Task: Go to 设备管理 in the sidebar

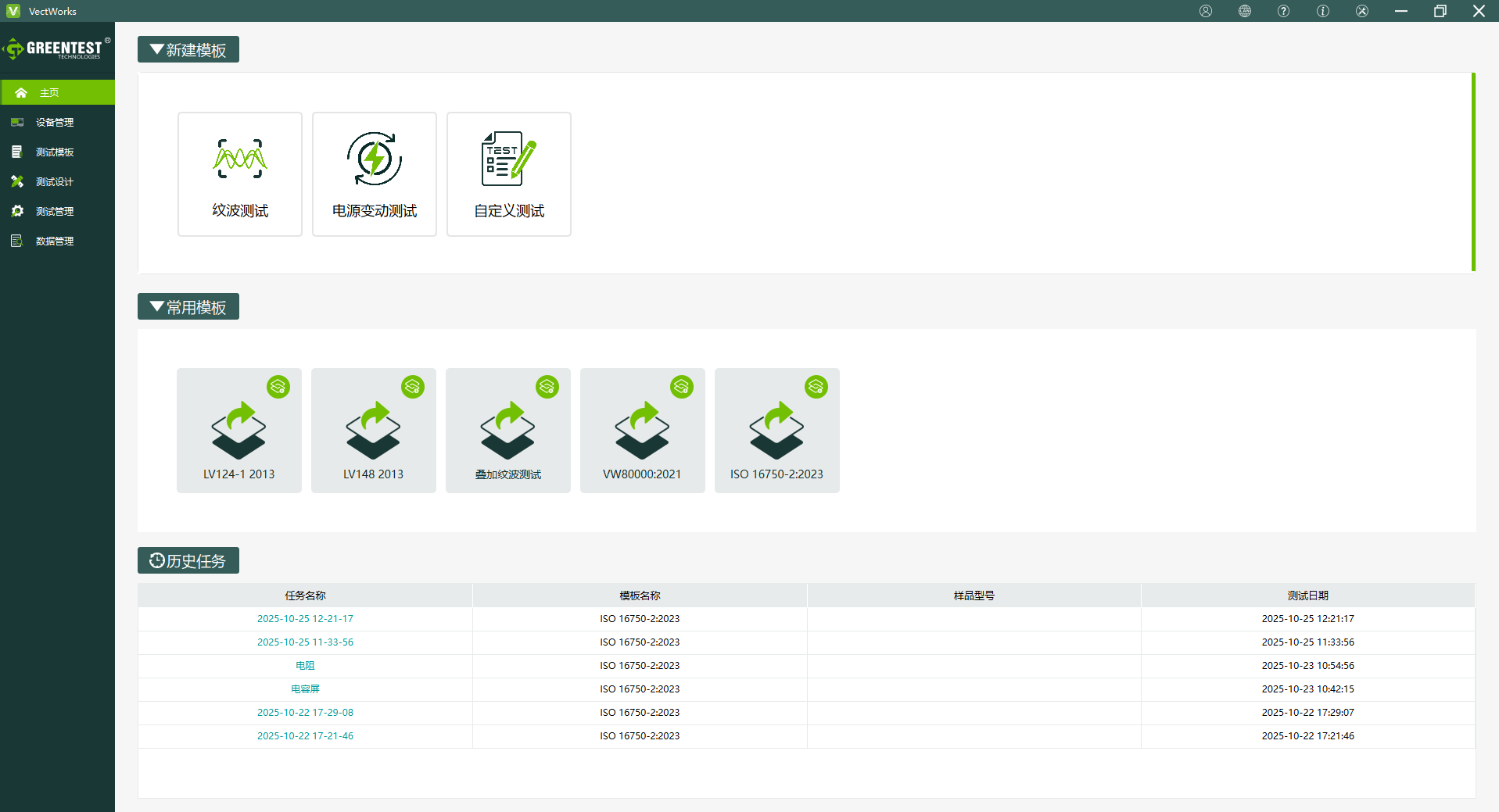Action: pyautogui.click(x=55, y=123)
